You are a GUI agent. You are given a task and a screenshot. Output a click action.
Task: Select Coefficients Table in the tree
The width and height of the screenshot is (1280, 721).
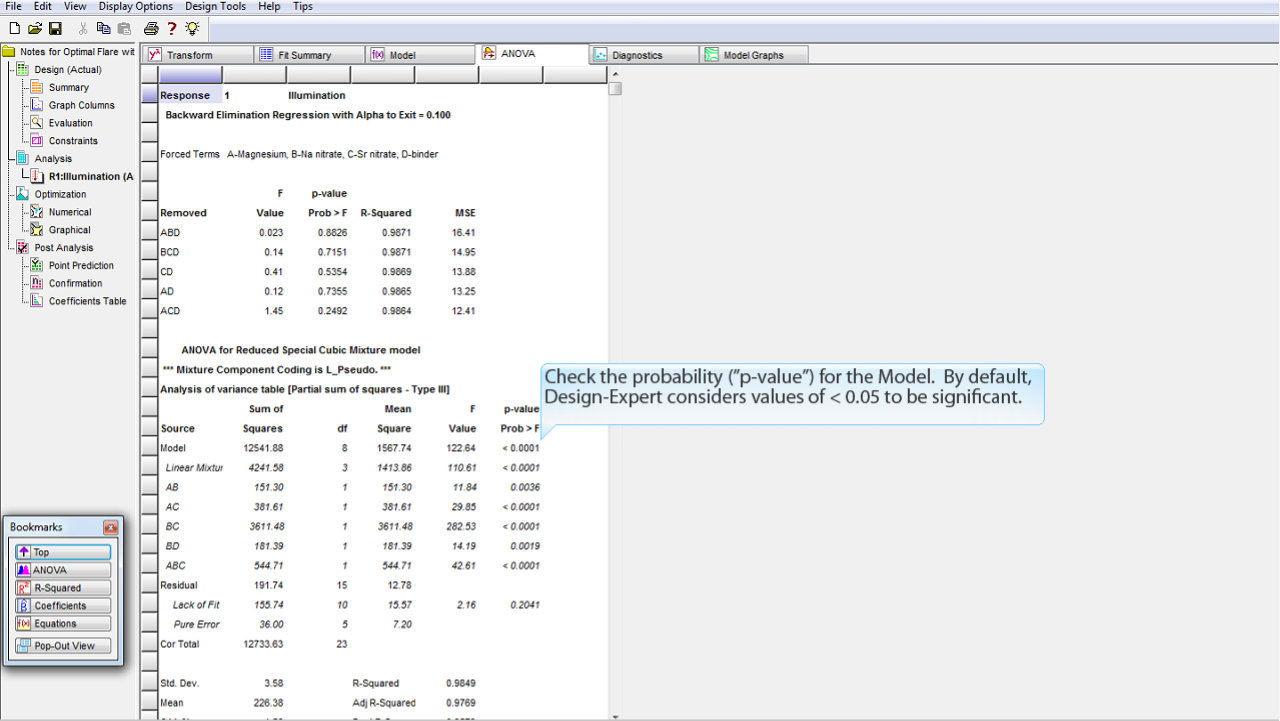pyautogui.click(x=87, y=301)
